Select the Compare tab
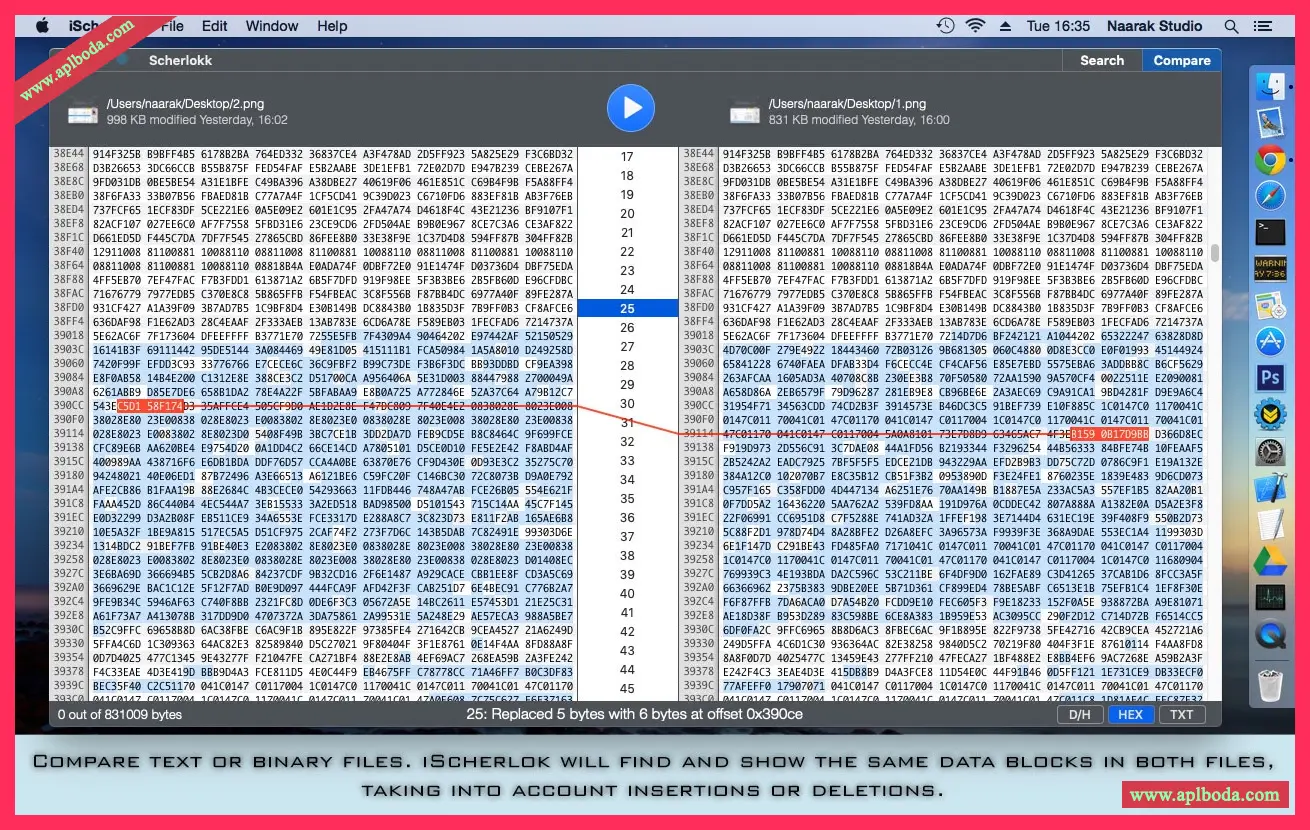The width and height of the screenshot is (1310, 830). pyautogui.click(x=1182, y=61)
